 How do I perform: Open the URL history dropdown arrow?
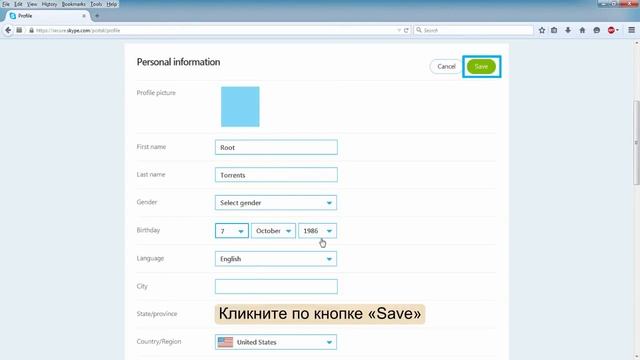coord(399,30)
